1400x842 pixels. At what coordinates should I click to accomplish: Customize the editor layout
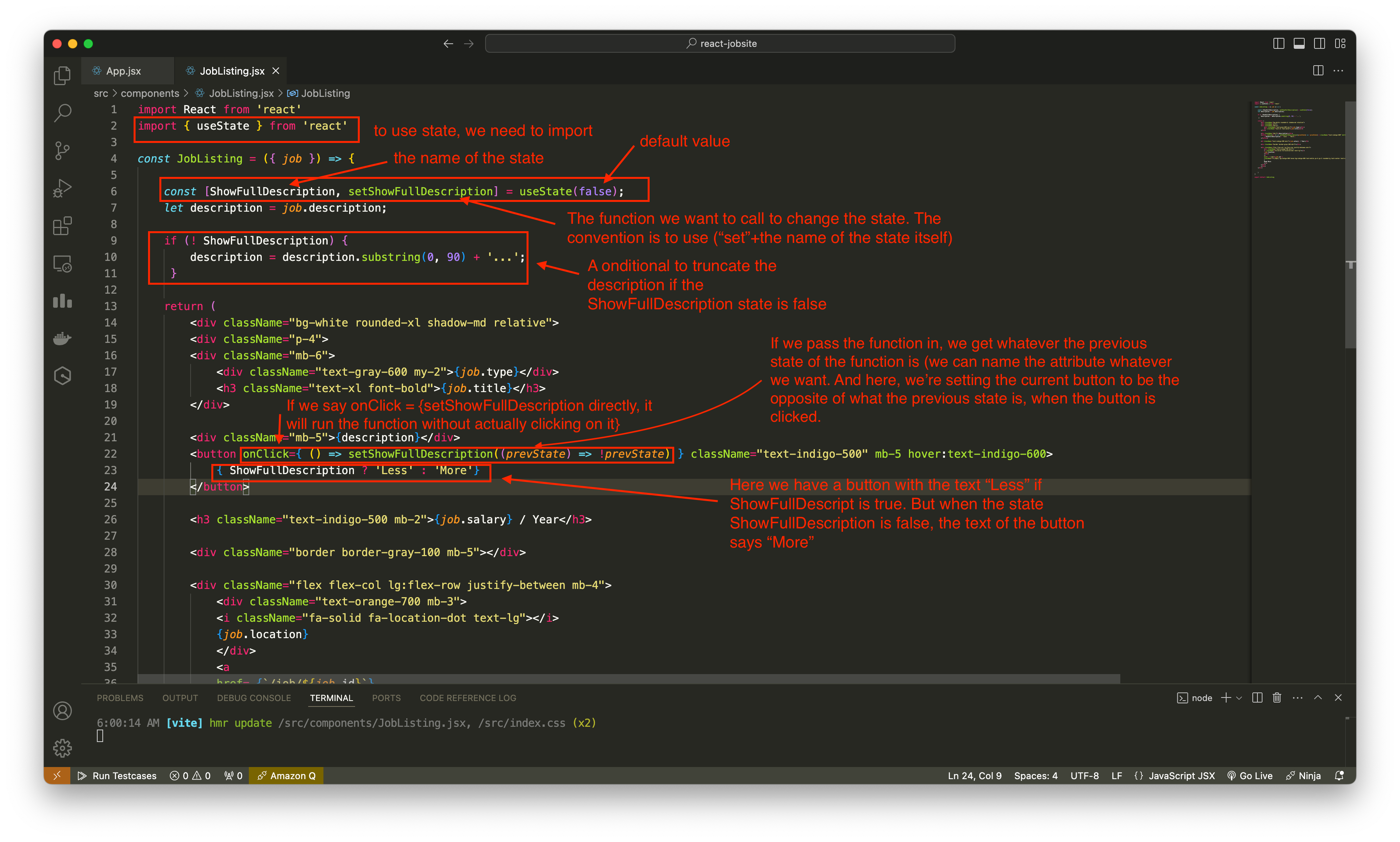[x=1340, y=44]
